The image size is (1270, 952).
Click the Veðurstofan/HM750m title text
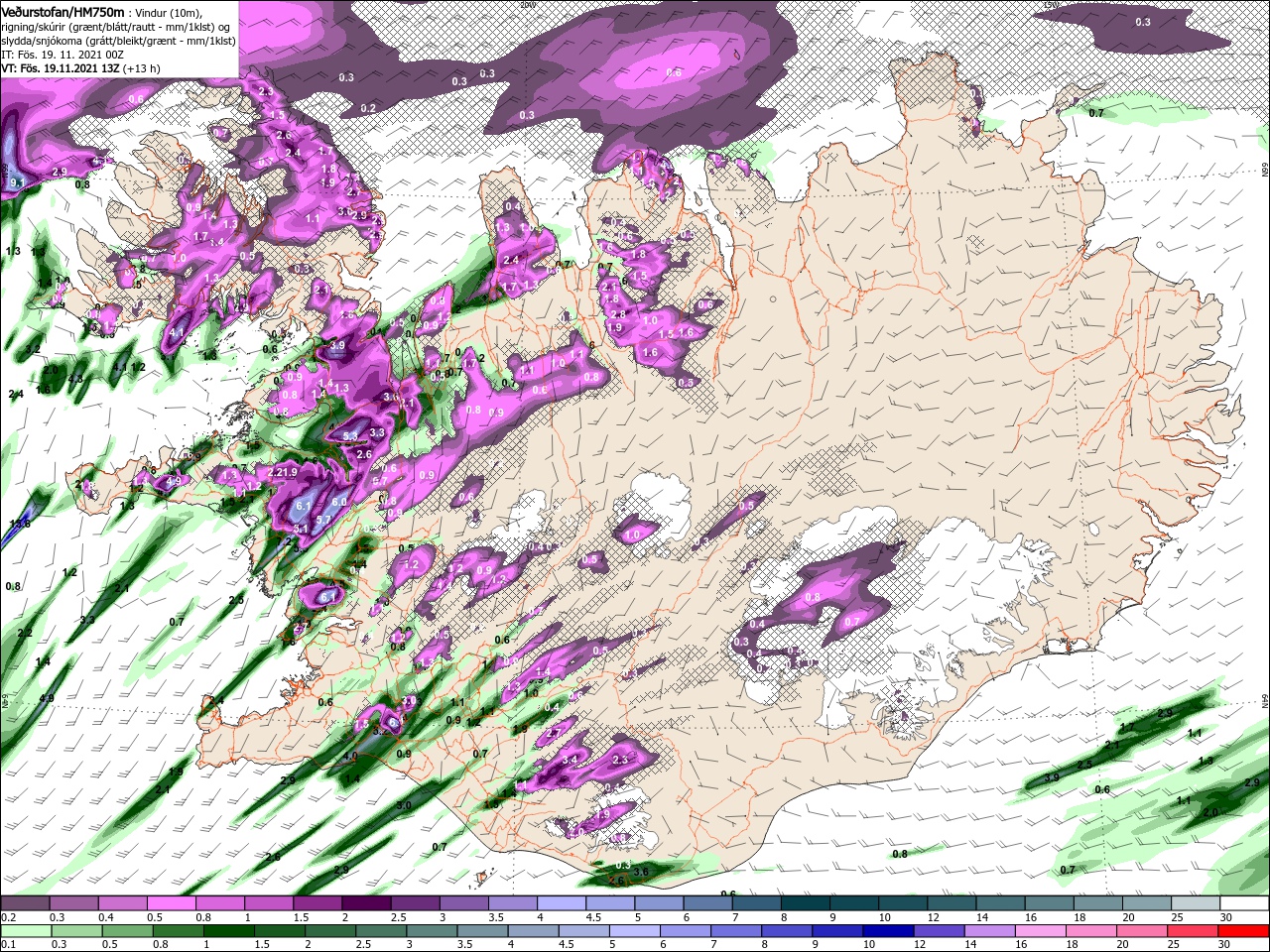(63, 11)
